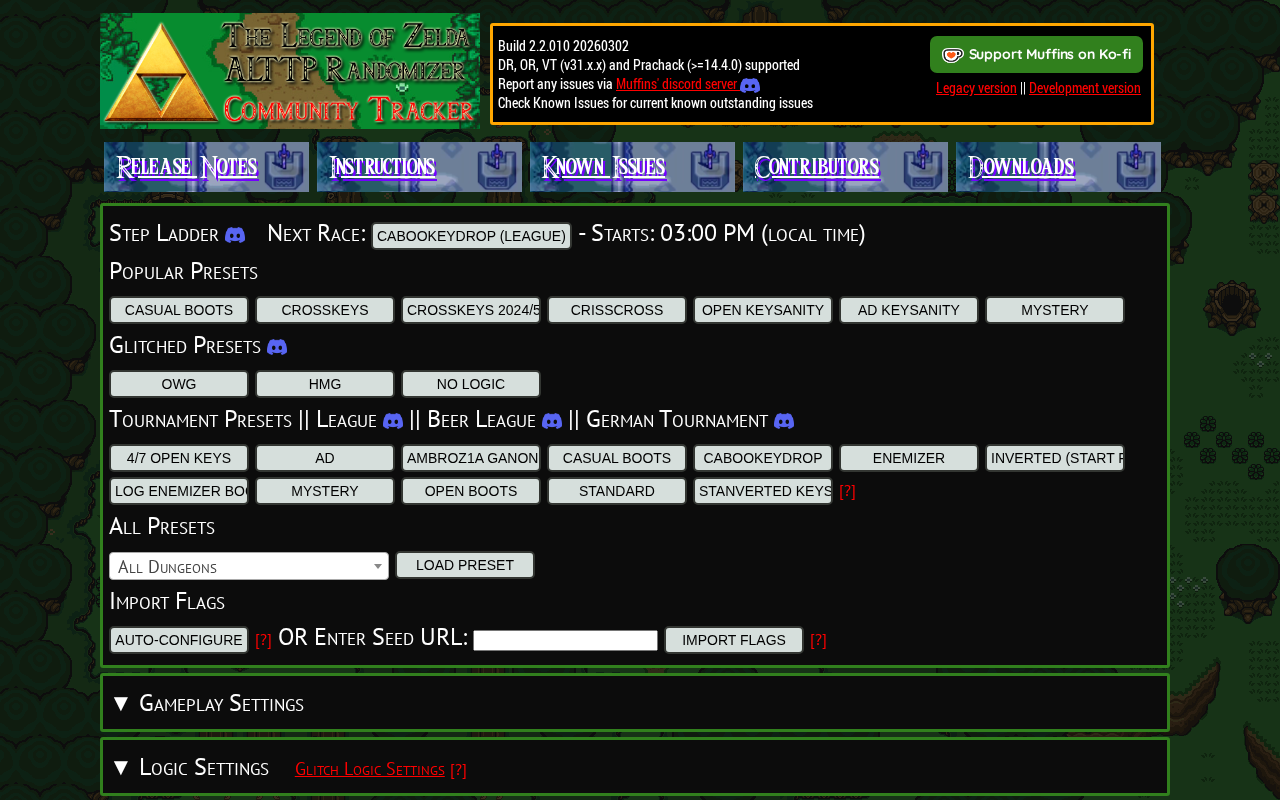Switch to the Downloads tab

point(1058,167)
